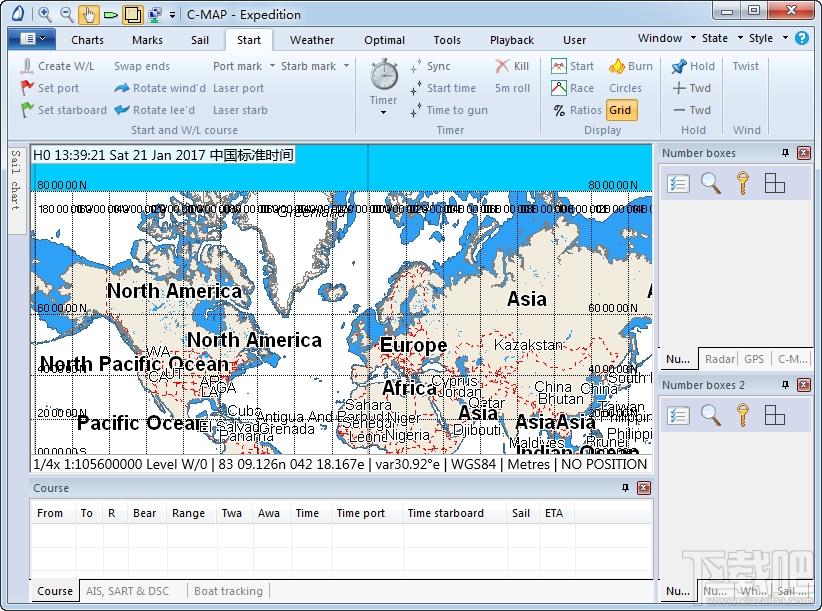Switch to the Radar panel tab
This screenshot has height=611, width=822.
tap(719, 359)
